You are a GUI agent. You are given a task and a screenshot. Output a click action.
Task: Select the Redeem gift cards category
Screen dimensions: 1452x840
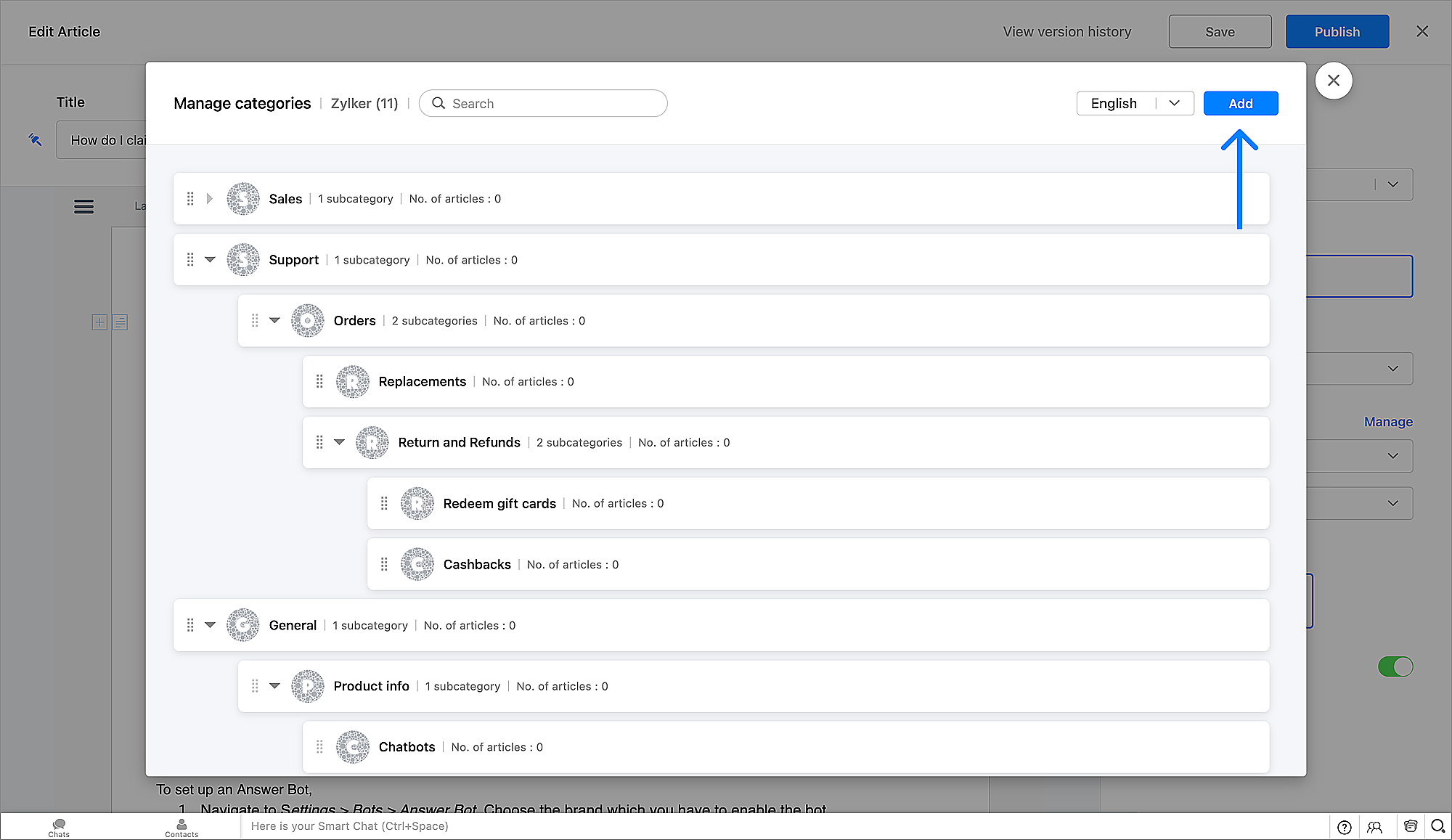[x=499, y=503]
